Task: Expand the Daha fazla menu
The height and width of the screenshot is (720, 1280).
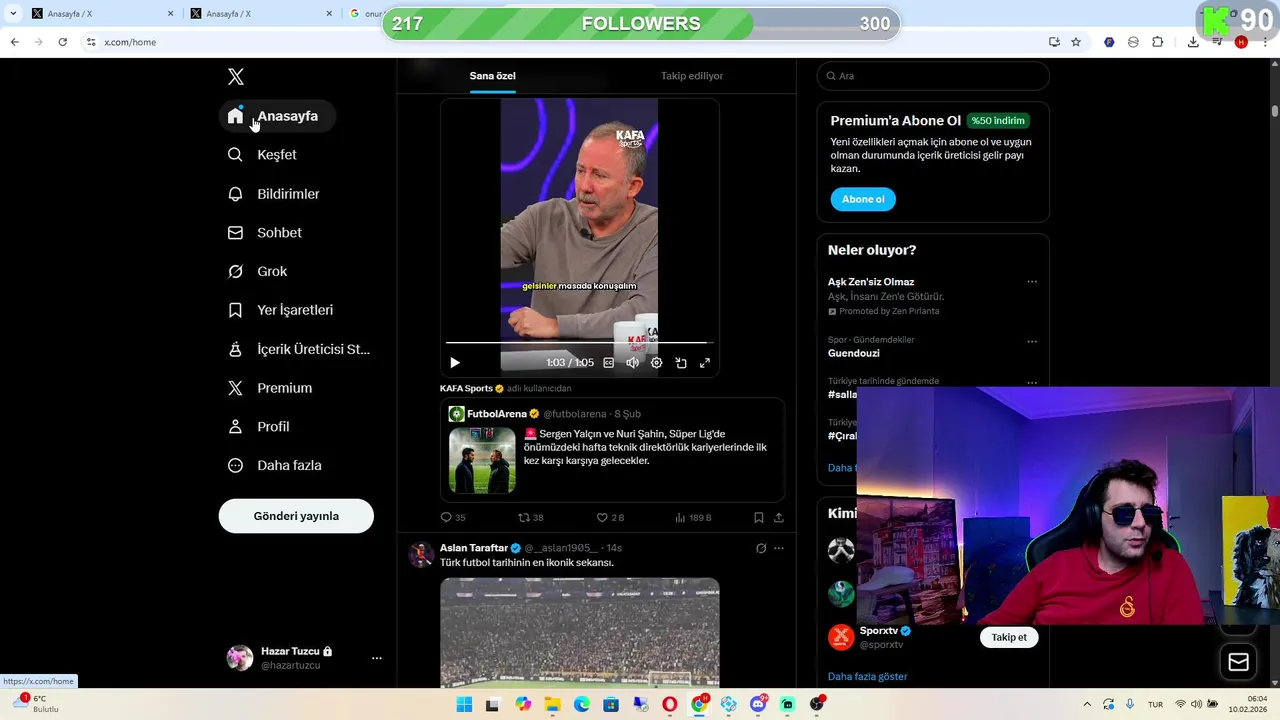Action: [275, 466]
